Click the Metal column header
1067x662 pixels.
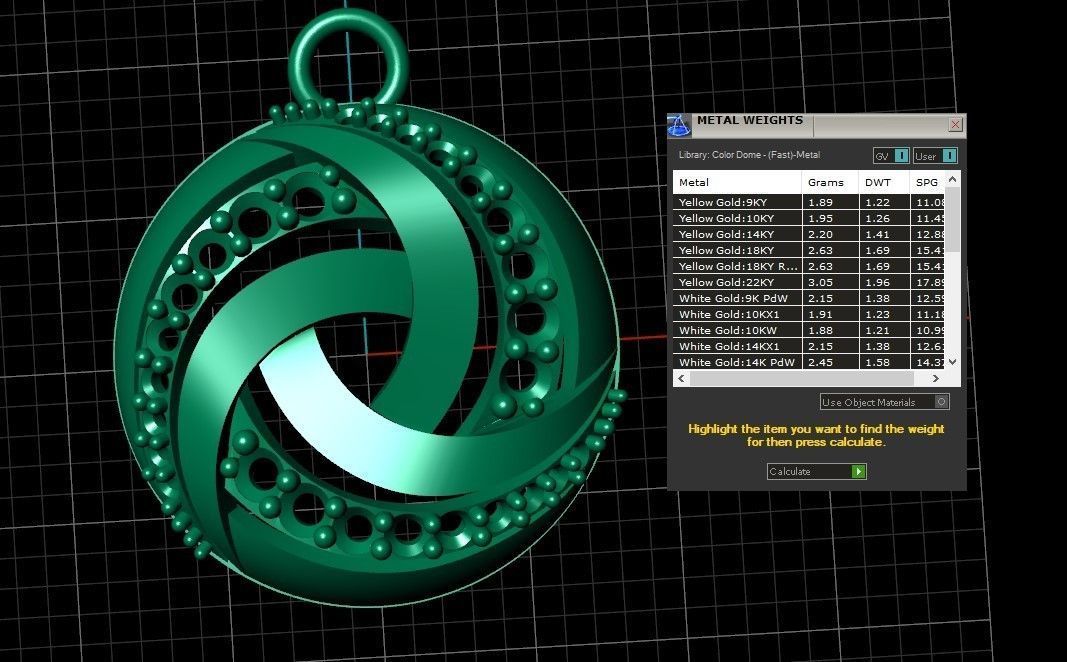[x=737, y=182]
